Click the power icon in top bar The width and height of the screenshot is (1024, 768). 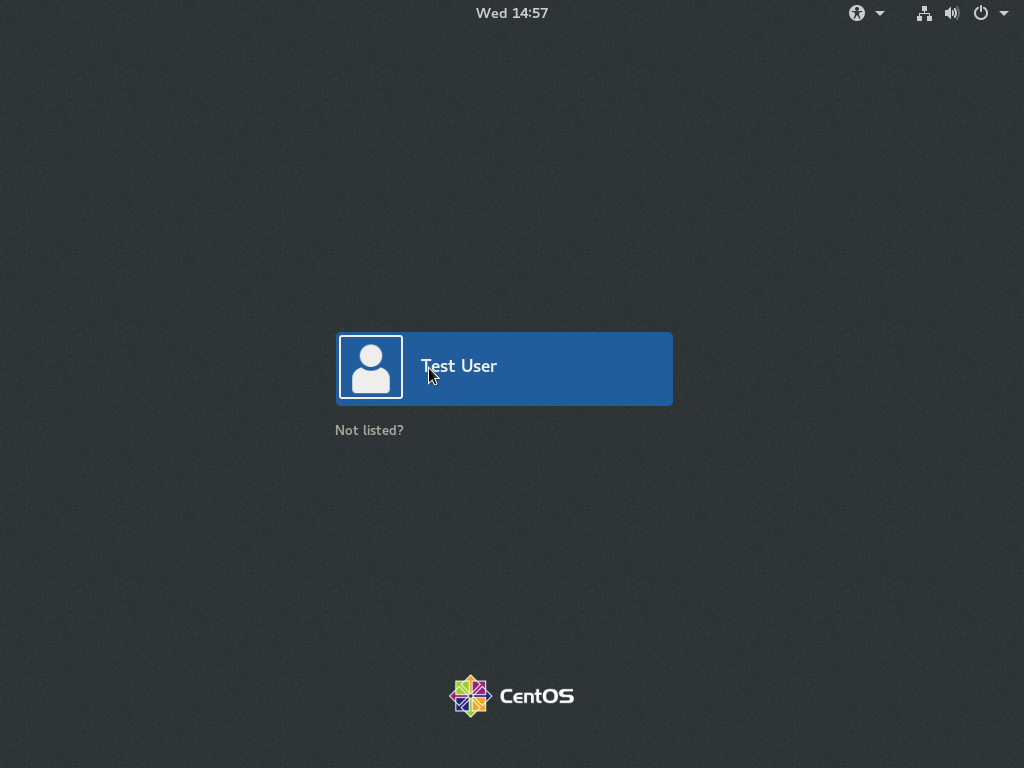[x=981, y=13]
